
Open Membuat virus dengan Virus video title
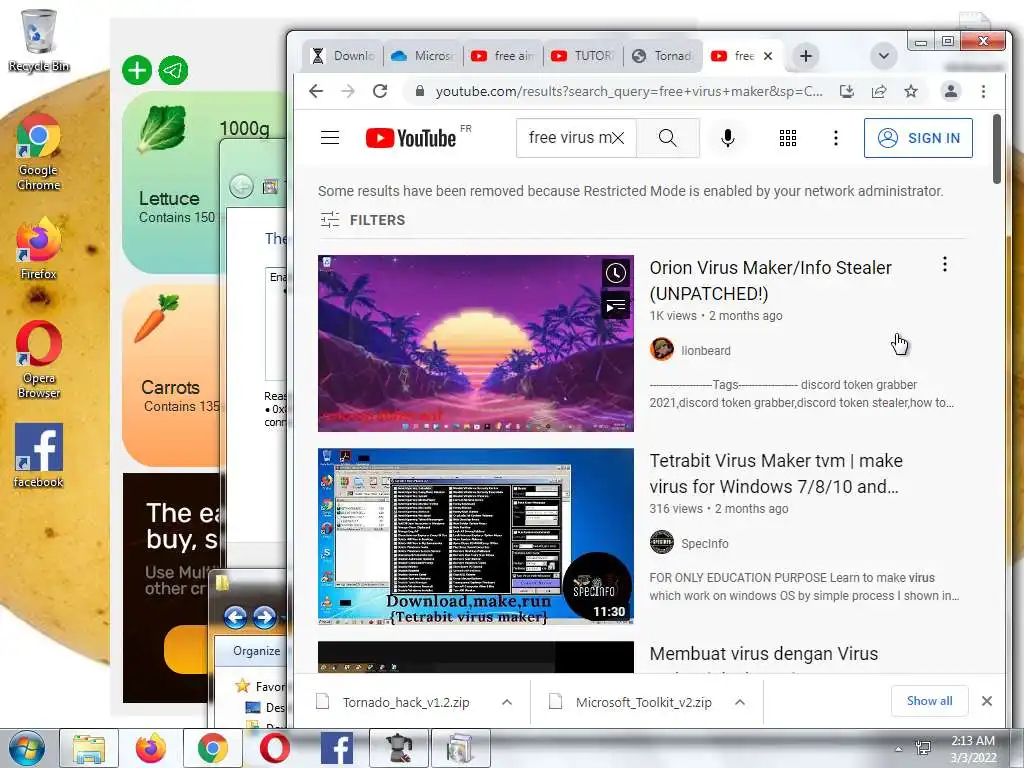tap(763, 654)
